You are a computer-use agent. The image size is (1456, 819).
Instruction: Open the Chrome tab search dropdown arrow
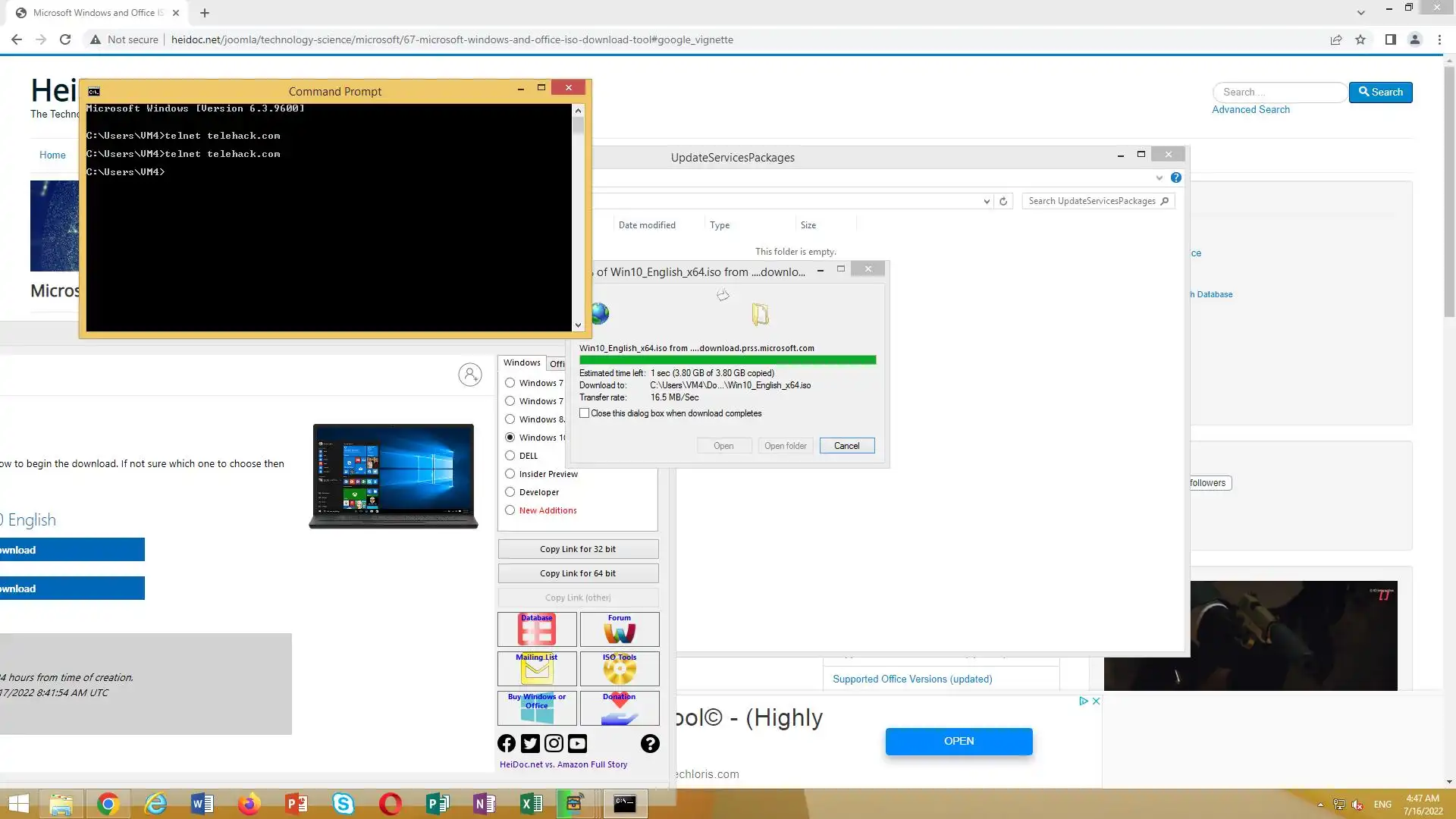coord(1360,13)
